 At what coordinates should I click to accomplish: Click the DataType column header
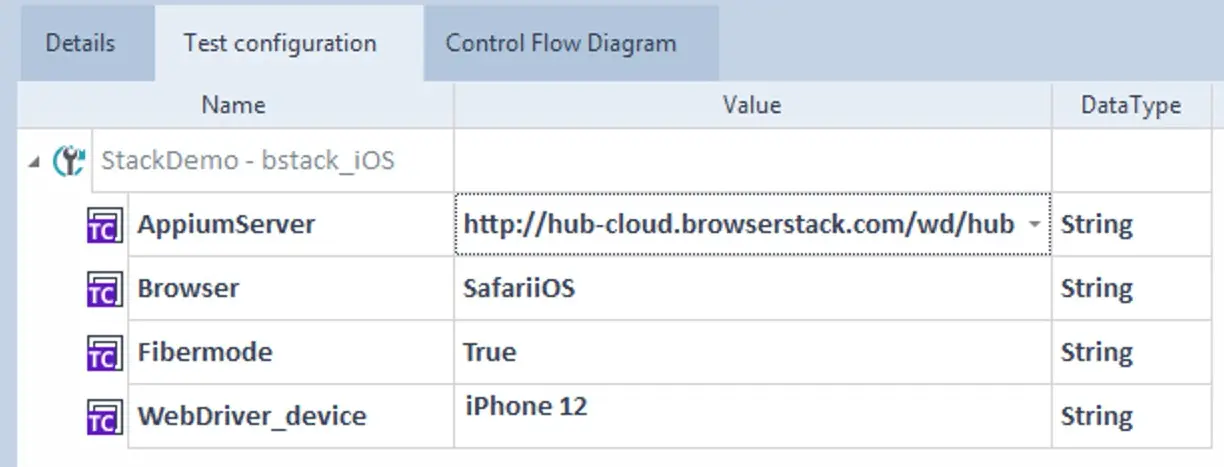pos(1131,105)
